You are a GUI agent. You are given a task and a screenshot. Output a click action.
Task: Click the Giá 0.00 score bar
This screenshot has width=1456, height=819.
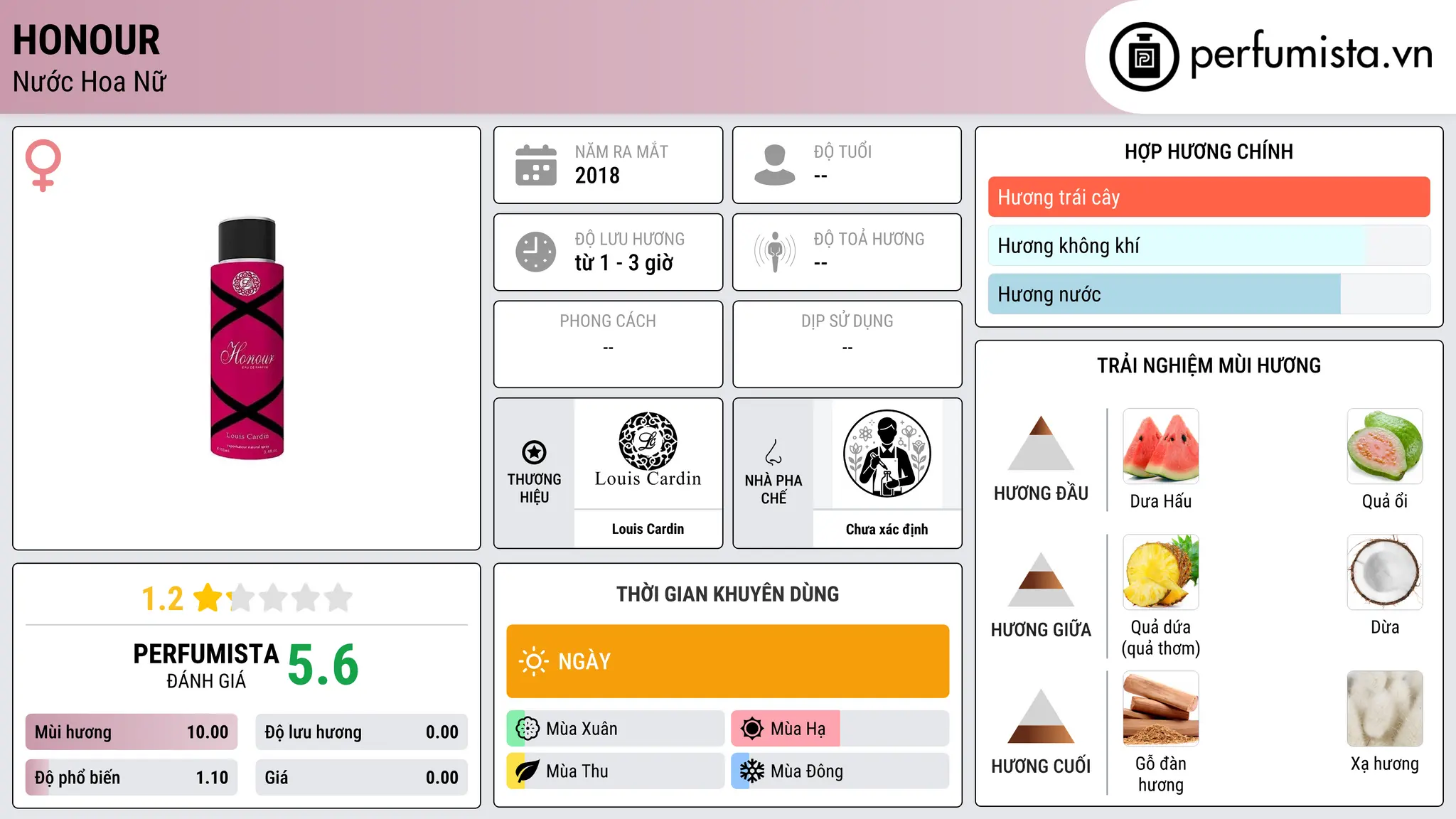[x=361, y=778]
